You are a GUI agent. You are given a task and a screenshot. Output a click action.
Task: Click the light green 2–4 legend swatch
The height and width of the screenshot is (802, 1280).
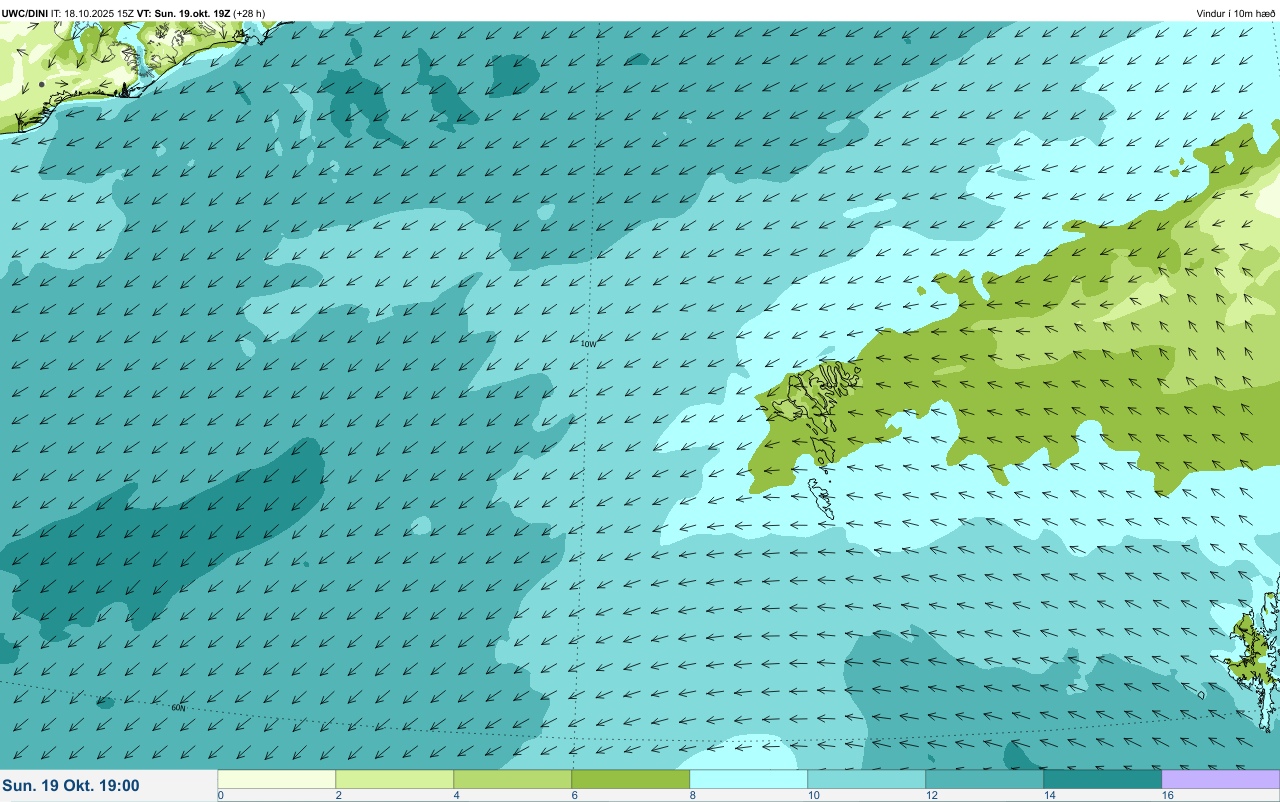coord(395,779)
